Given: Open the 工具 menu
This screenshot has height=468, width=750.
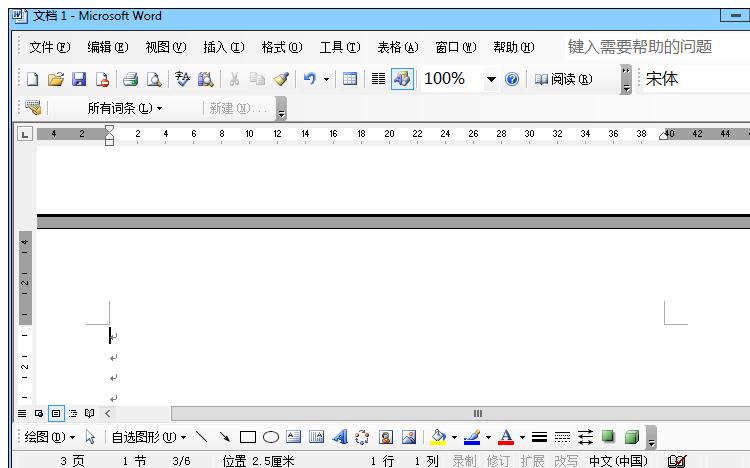Looking at the screenshot, I should click(x=340, y=47).
